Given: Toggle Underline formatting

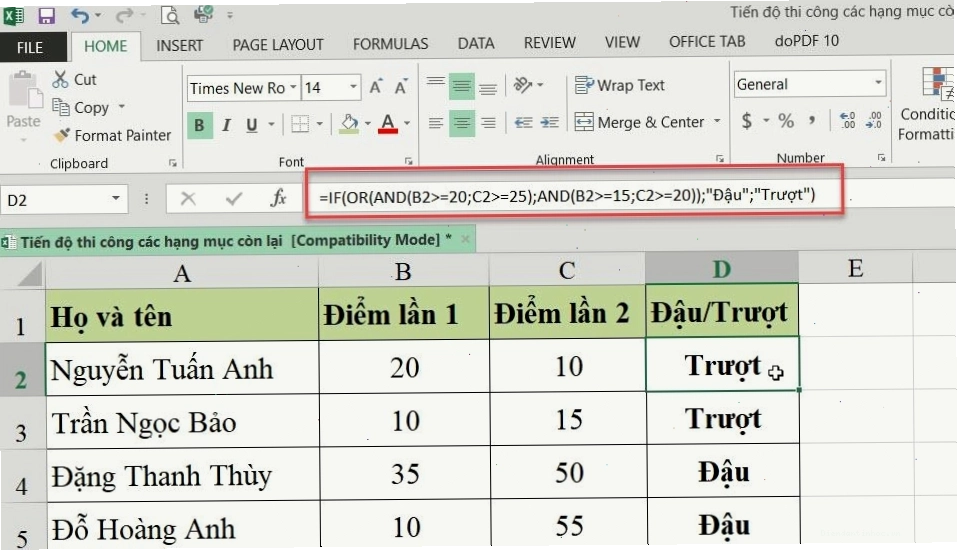Looking at the screenshot, I should click(x=251, y=125).
